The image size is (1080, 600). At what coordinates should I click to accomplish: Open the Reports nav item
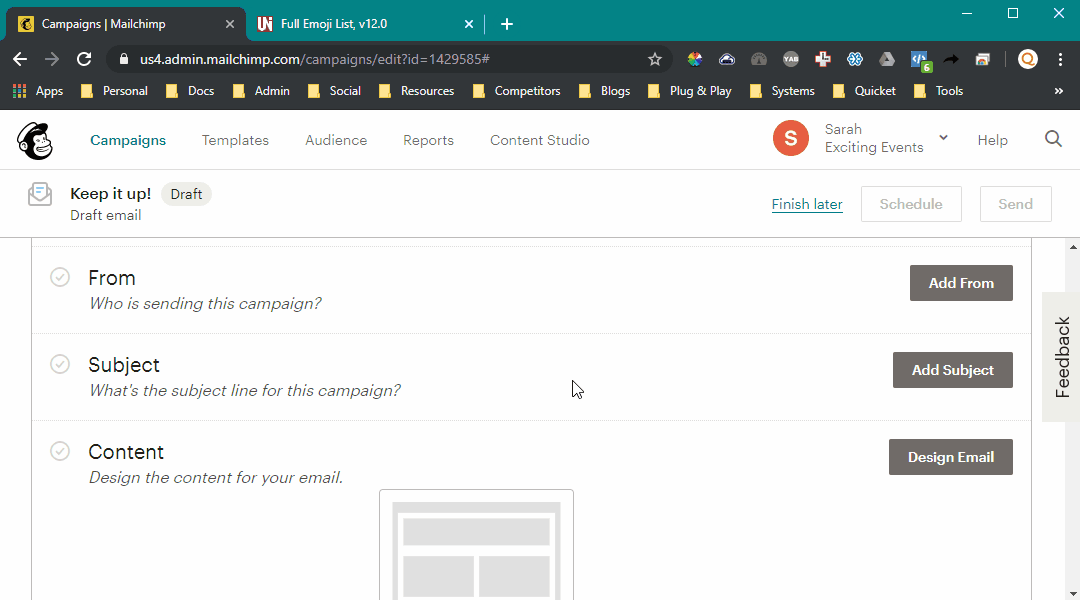pos(428,141)
